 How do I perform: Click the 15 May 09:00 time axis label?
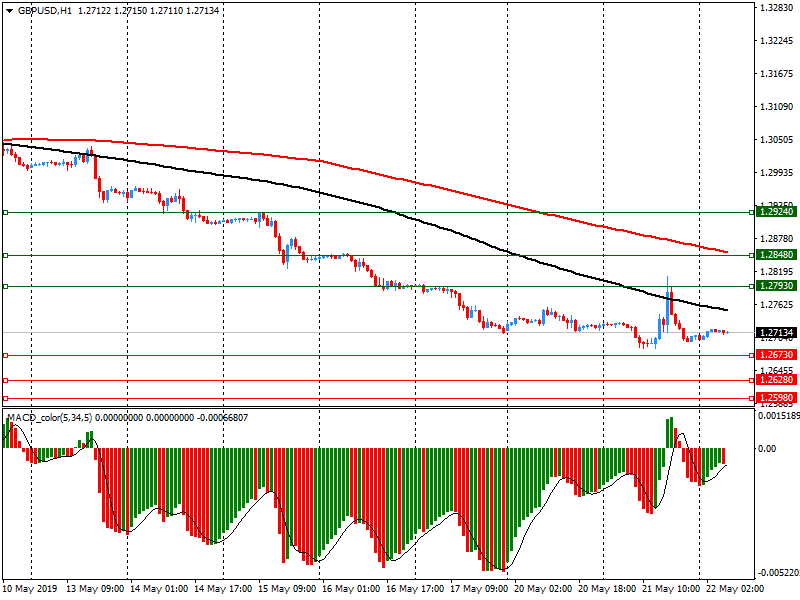coord(288,589)
